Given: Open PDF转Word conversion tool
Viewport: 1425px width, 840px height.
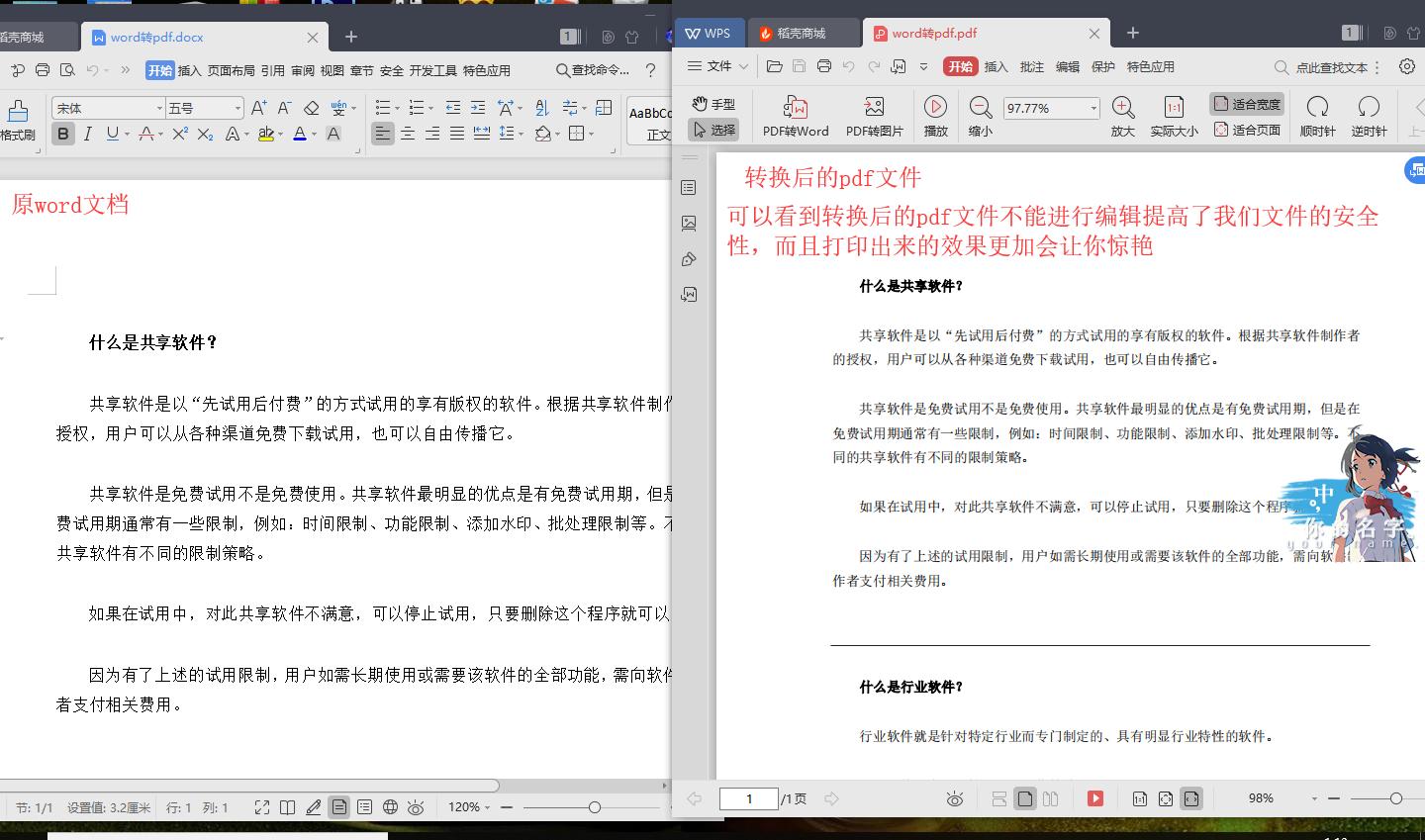Looking at the screenshot, I should pyautogui.click(x=795, y=116).
